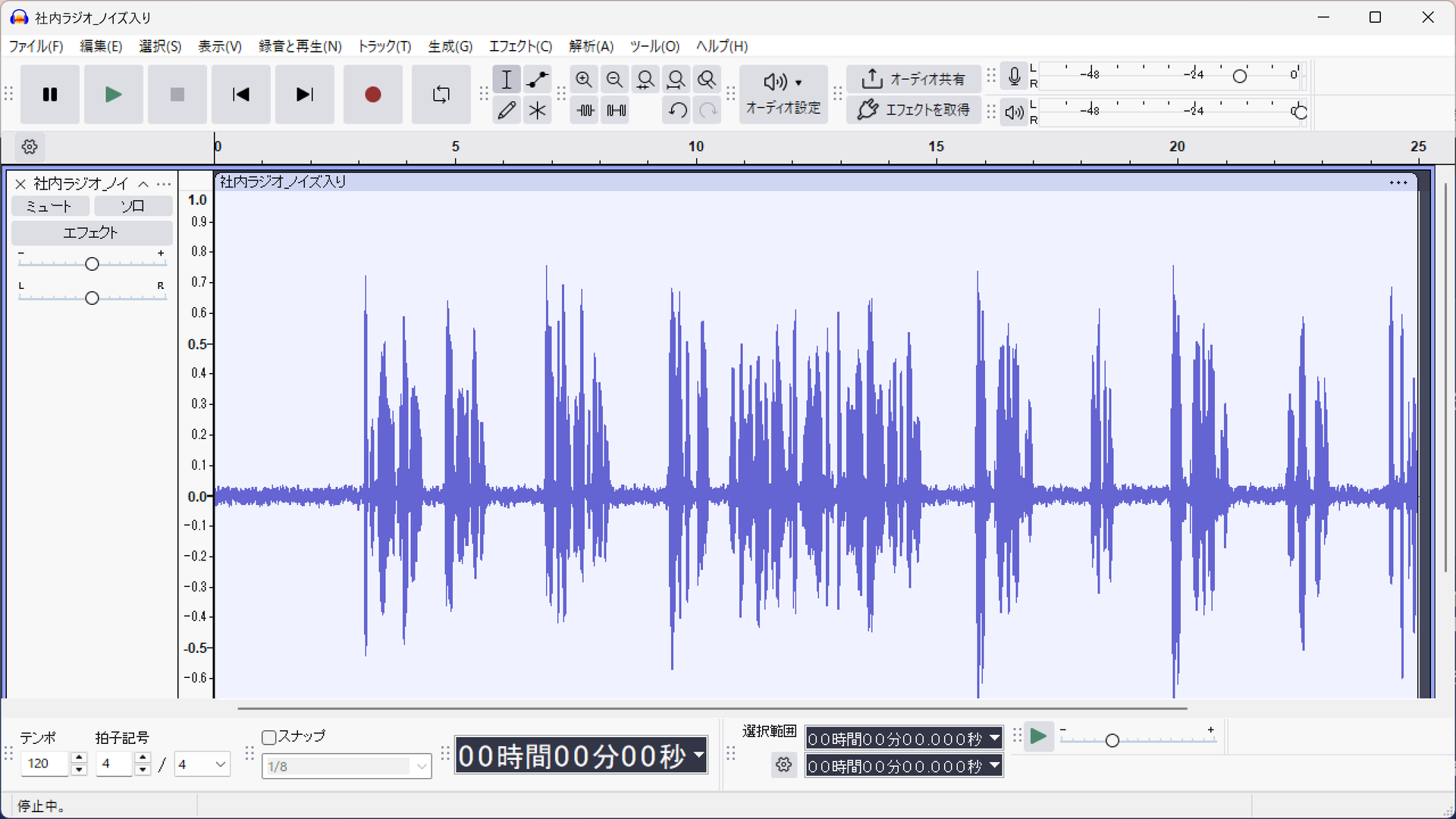The width and height of the screenshot is (1456, 819).
Task: Click the Stop button
Action: 177,95
